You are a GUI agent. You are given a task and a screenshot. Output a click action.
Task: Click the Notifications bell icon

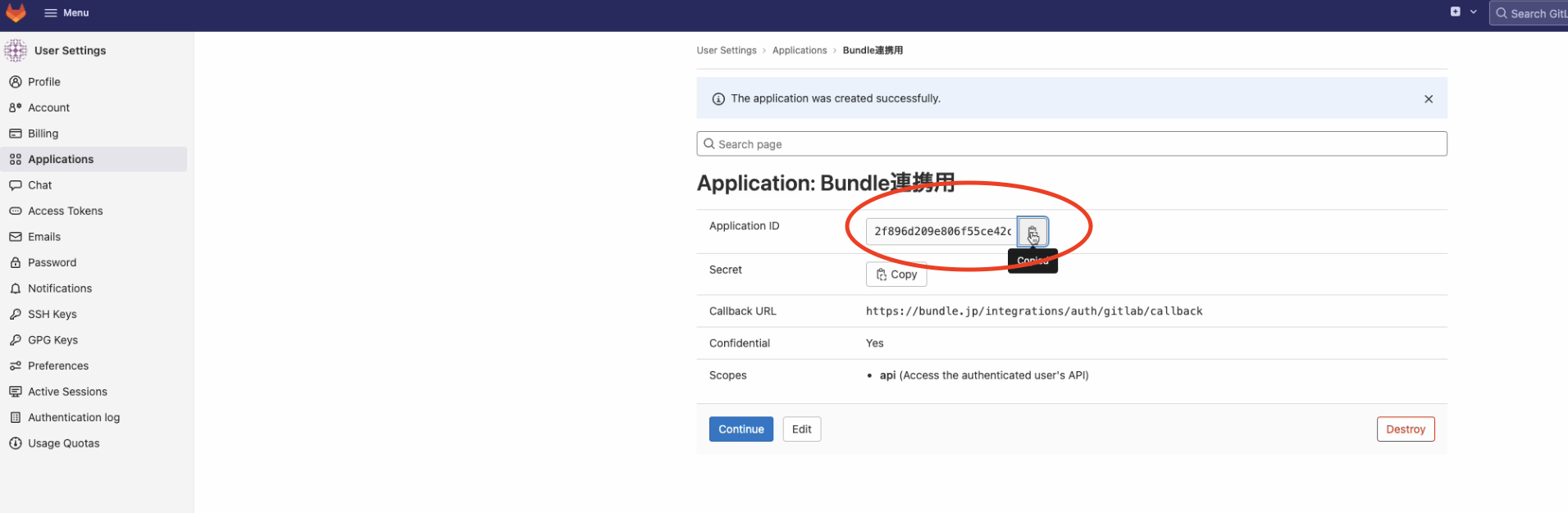[x=16, y=288]
